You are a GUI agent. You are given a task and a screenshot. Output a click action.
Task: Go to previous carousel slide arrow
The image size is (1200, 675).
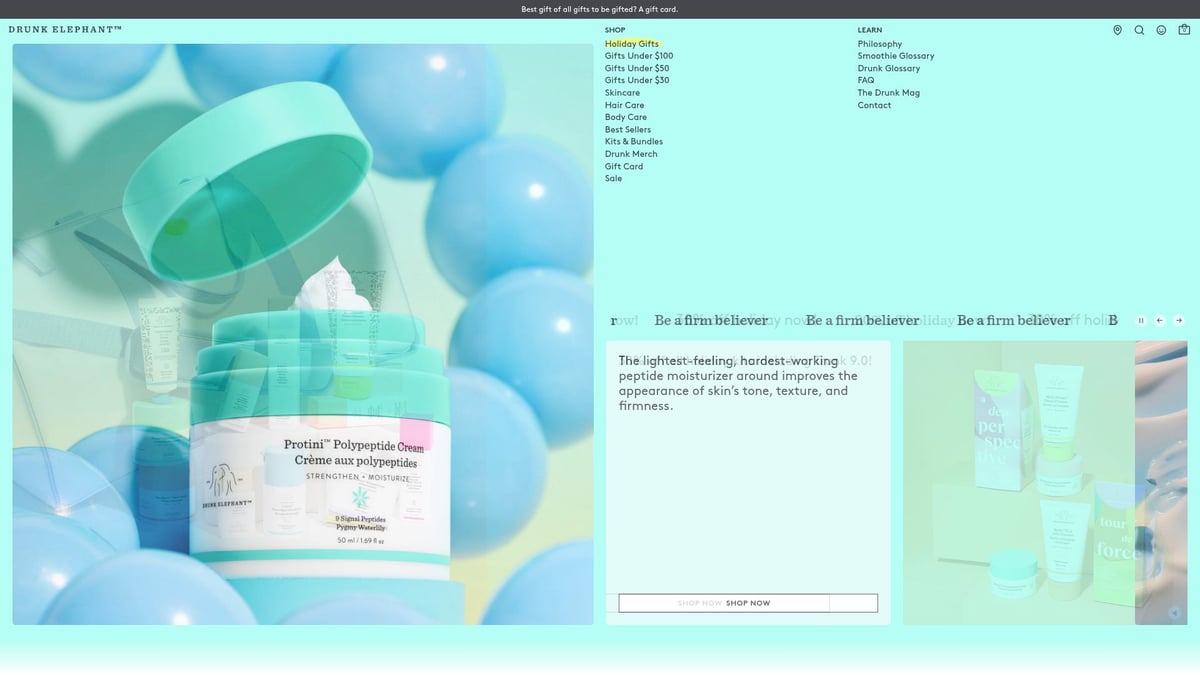pyautogui.click(x=1160, y=320)
